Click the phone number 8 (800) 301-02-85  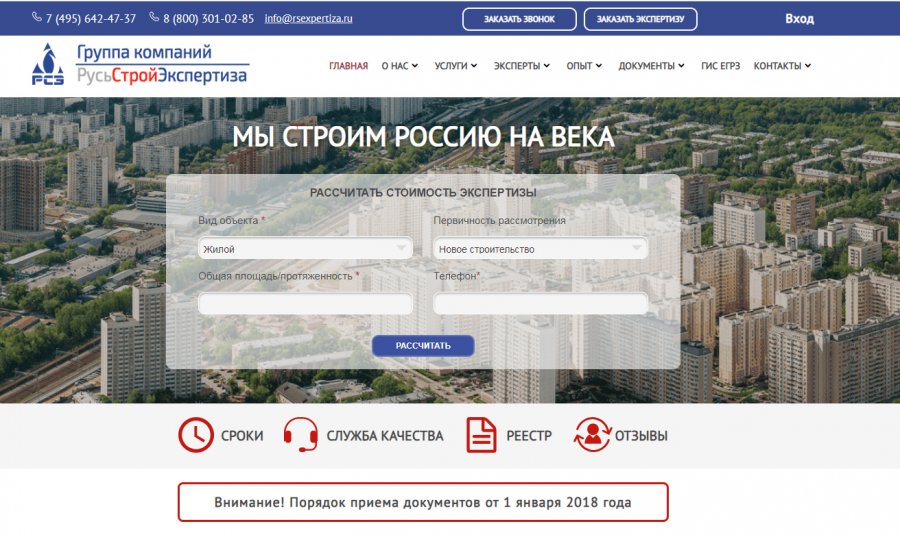(208, 18)
